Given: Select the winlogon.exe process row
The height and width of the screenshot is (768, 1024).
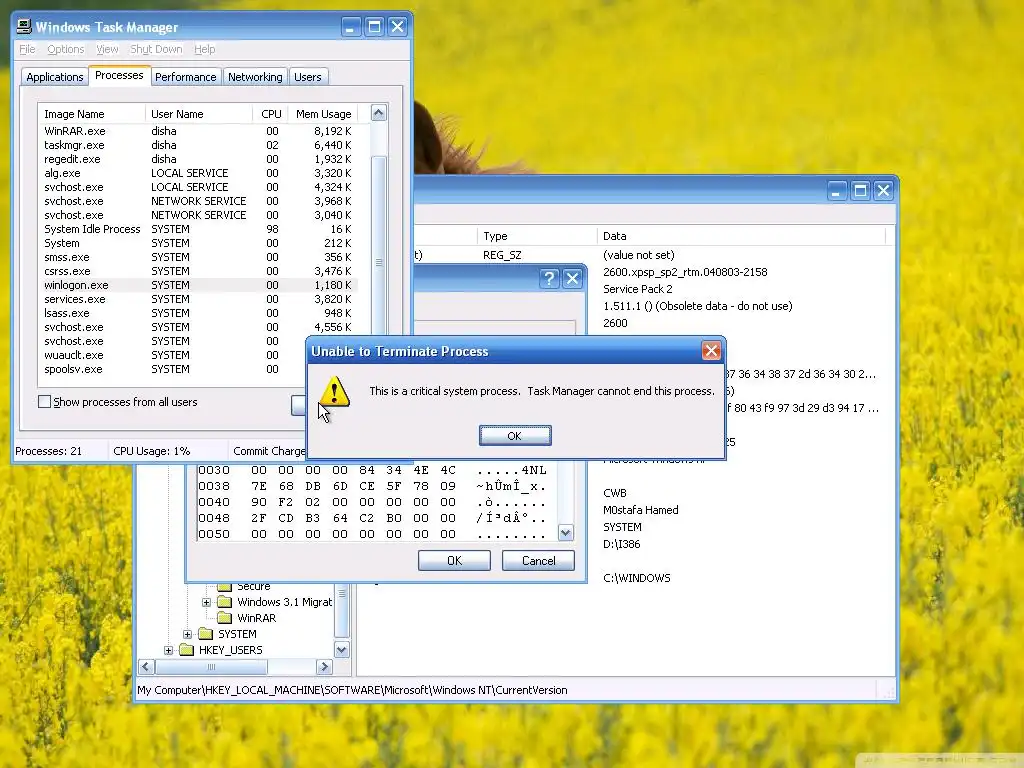Looking at the screenshot, I should [198, 285].
